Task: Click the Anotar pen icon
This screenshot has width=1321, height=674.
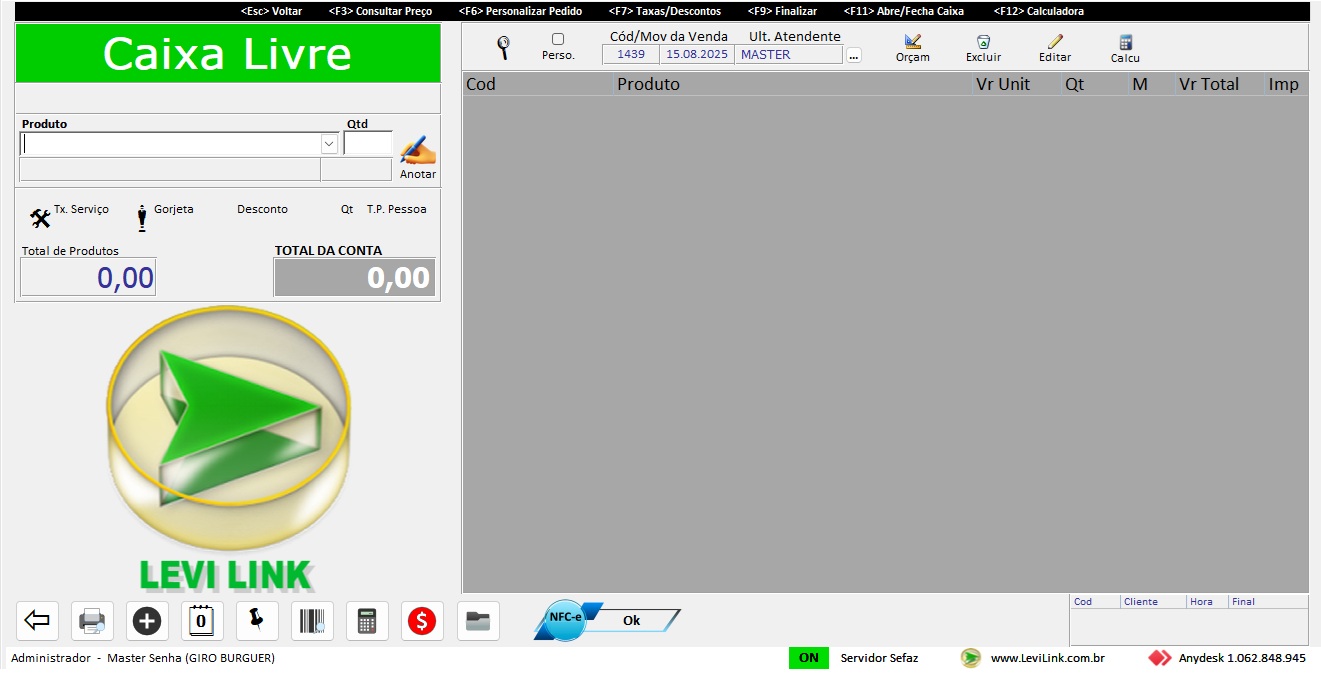Action: click(418, 151)
